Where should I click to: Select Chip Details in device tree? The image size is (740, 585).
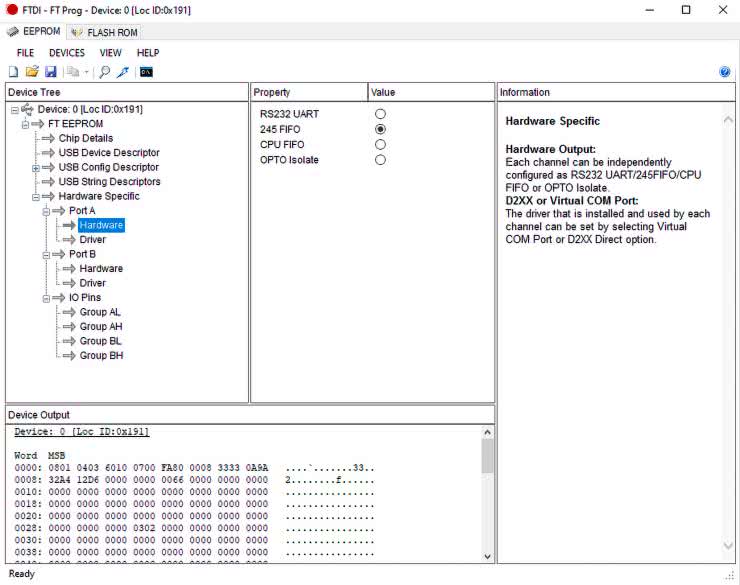85,139
